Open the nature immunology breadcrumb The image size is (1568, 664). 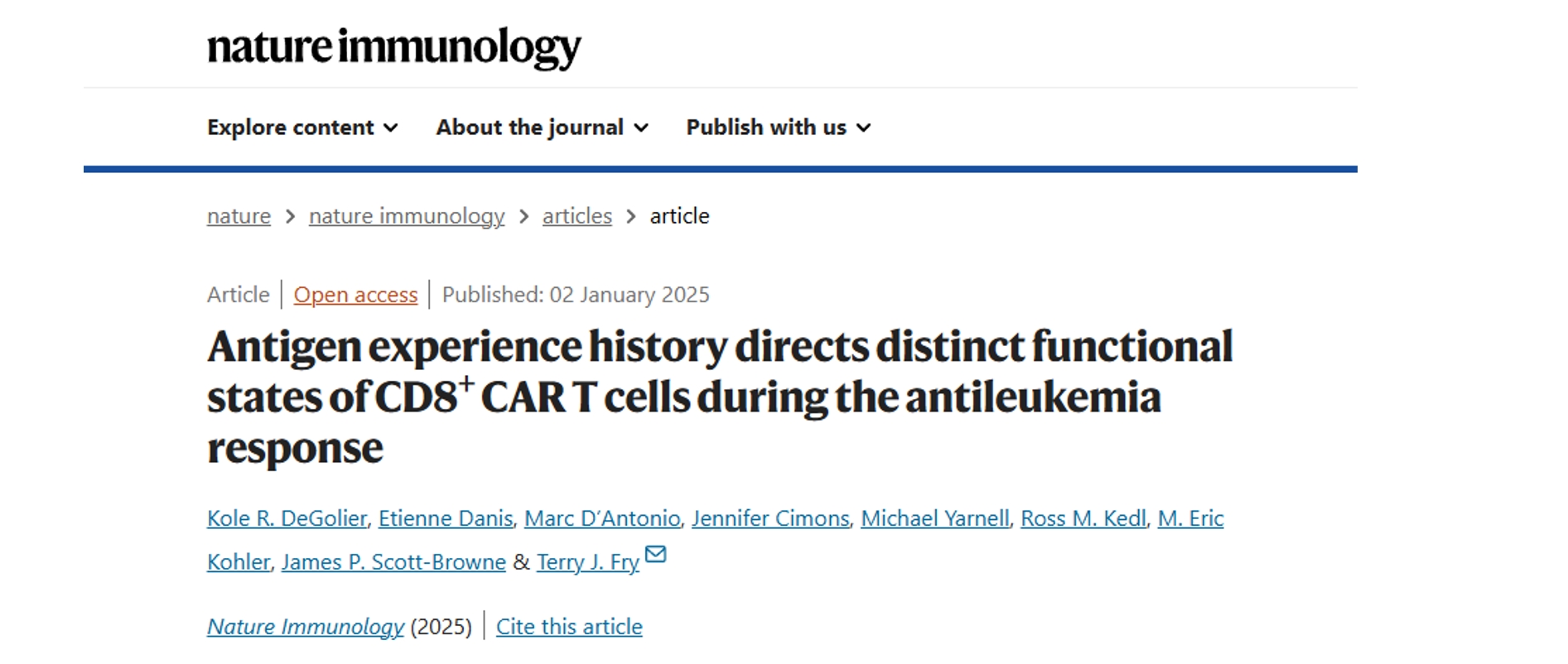point(407,216)
